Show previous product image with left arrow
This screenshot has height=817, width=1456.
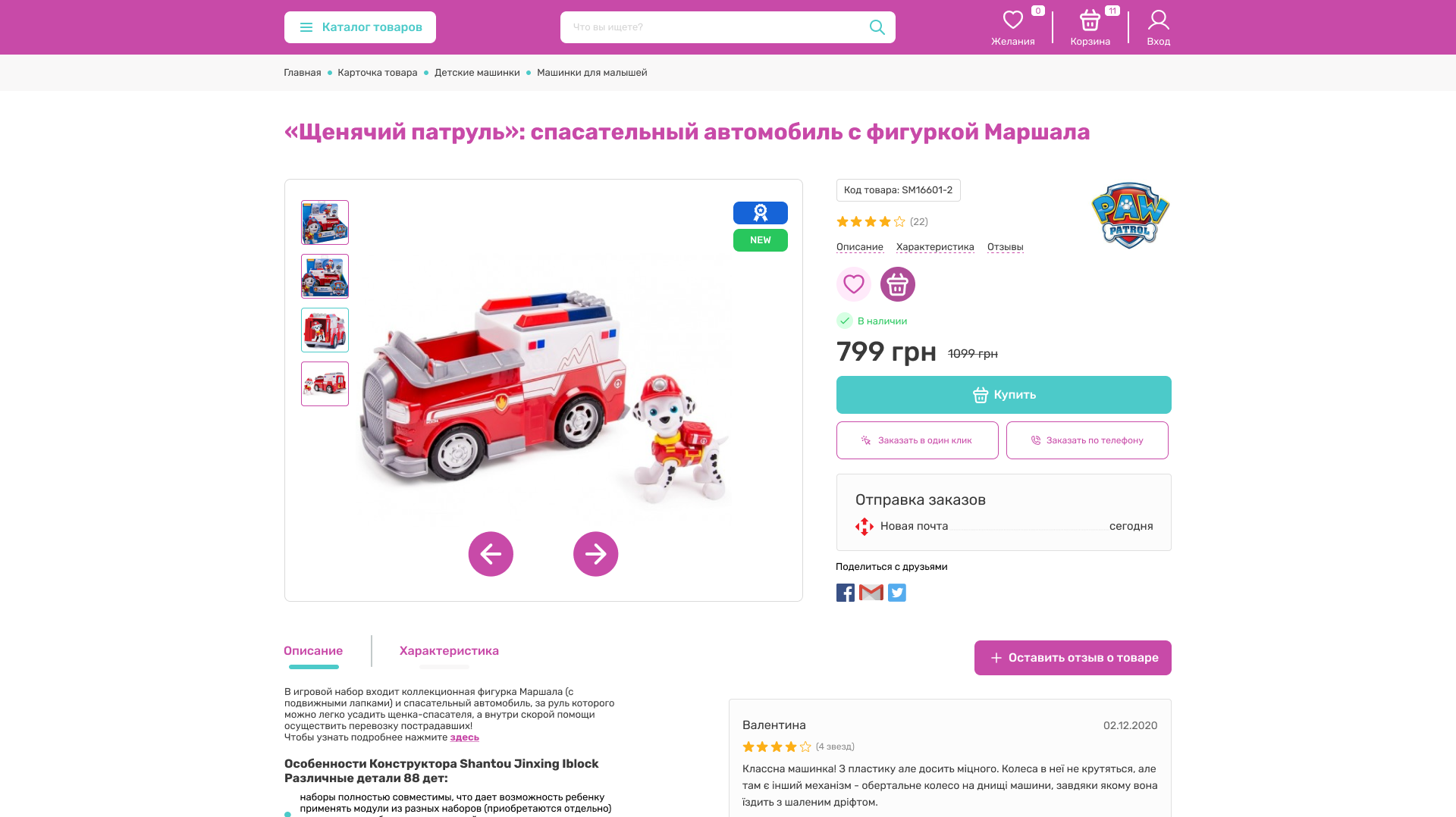point(491,554)
